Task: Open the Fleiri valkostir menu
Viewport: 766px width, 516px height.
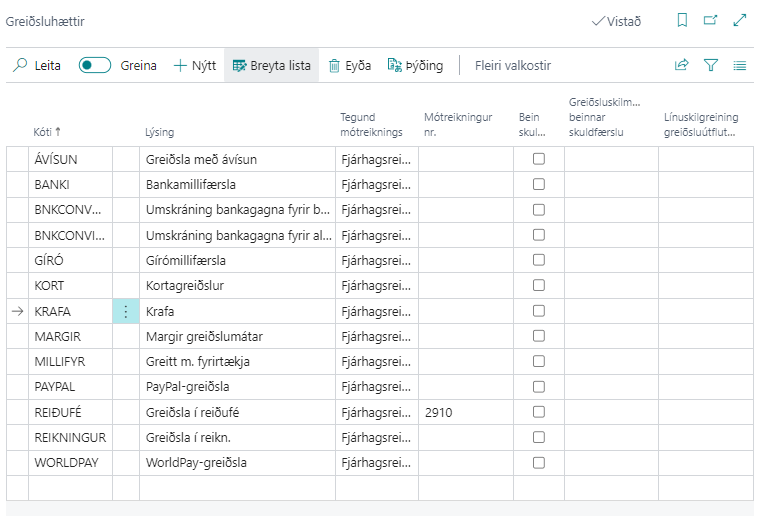Action: pyautogui.click(x=512, y=65)
